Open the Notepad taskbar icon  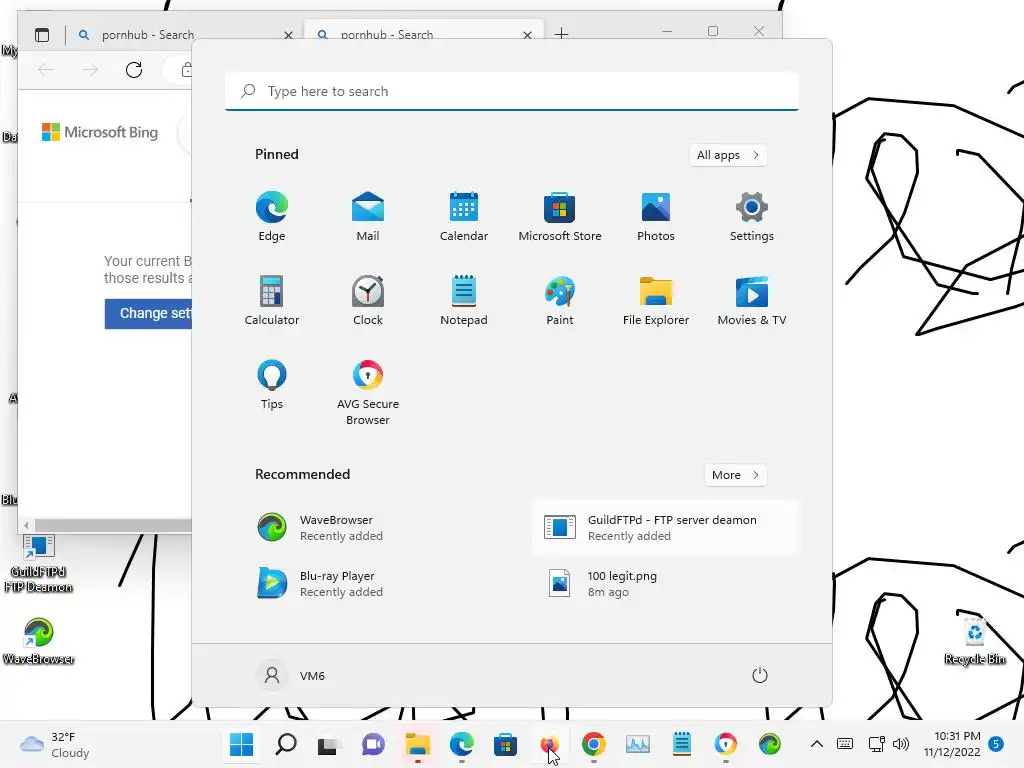[682, 744]
